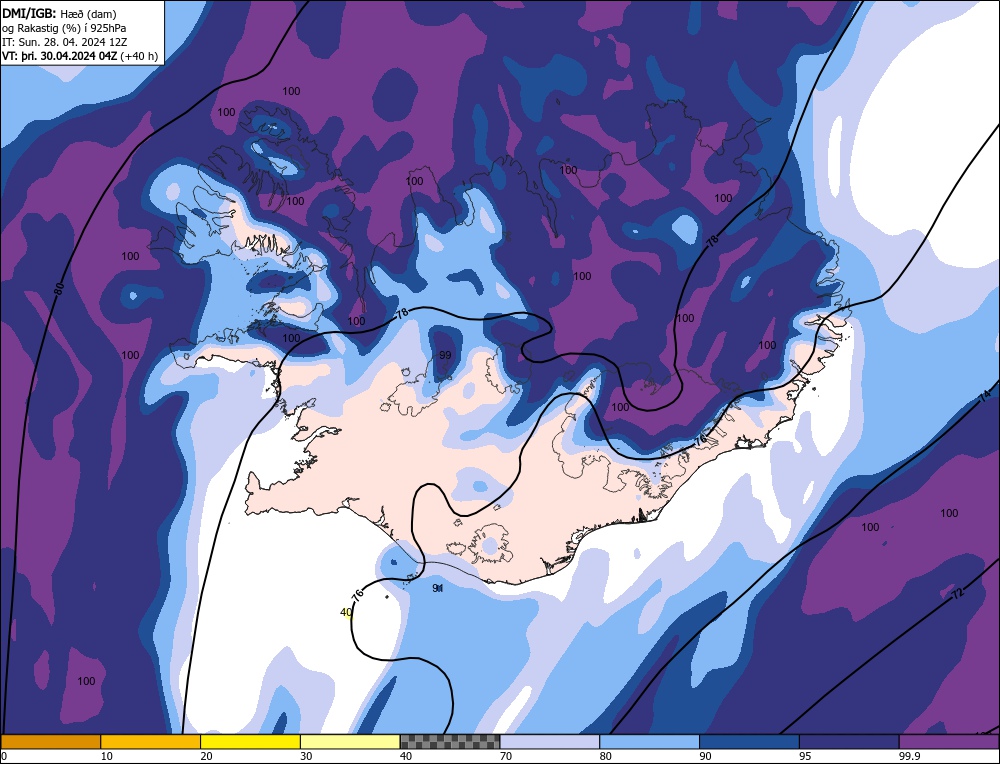Image resolution: width=1000 pixels, height=764 pixels.
Task: Click the orange 10–20 legend swatch
Action: coord(151,741)
